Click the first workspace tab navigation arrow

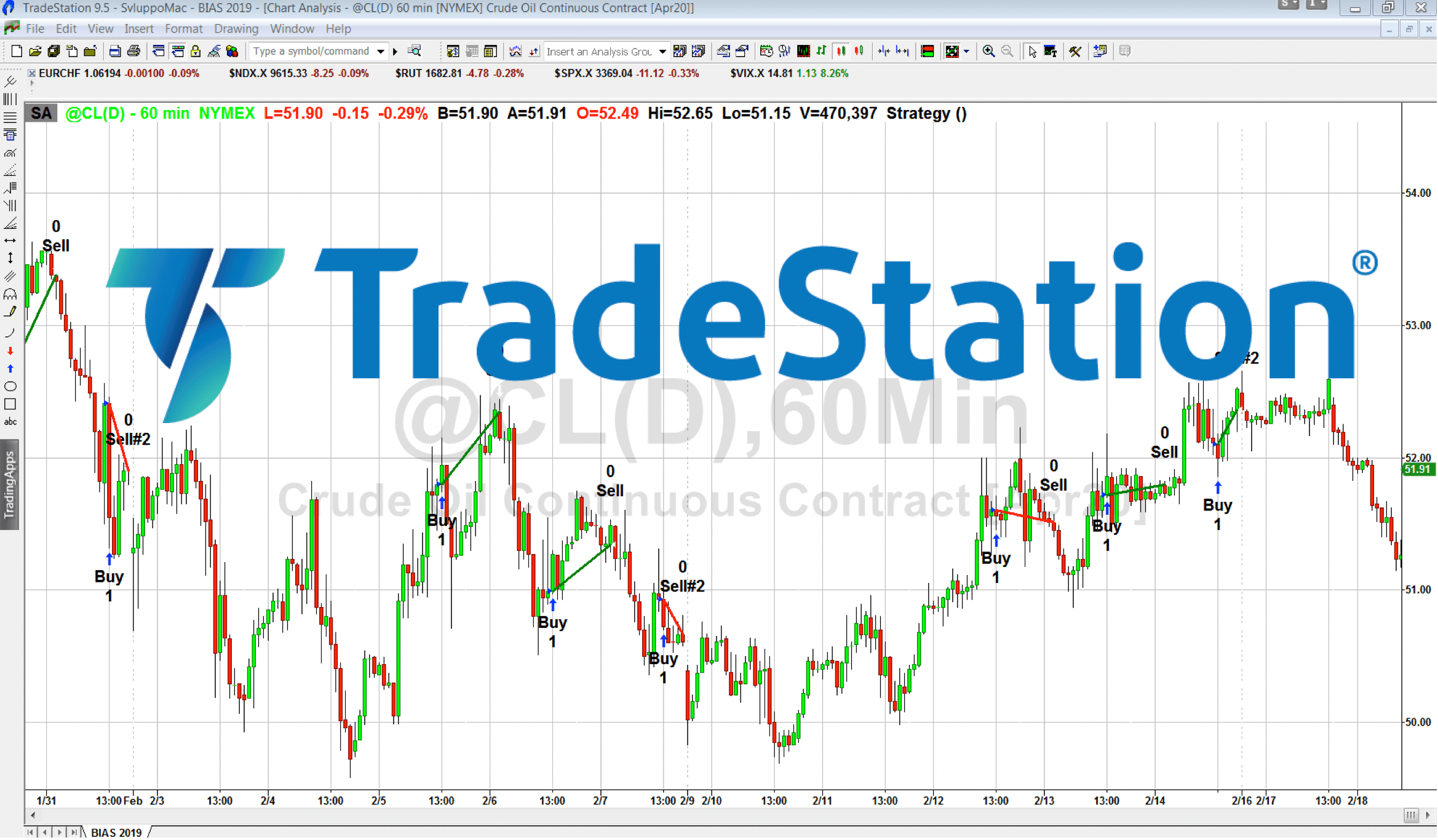tap(30, 833)
